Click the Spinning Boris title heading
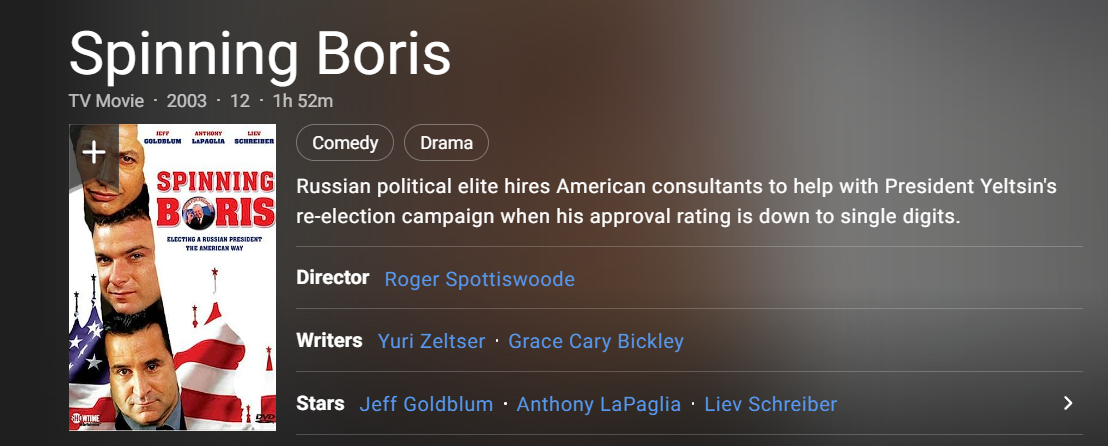Image resolution: width=1108 pixels, height=446 pixels. pos(260,54)
